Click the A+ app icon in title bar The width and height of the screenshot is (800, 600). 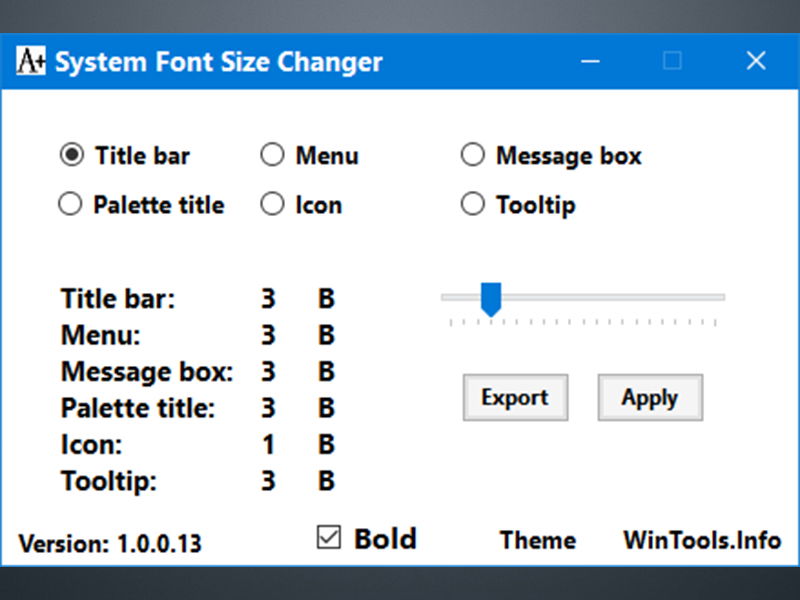(x=31, y=61)
